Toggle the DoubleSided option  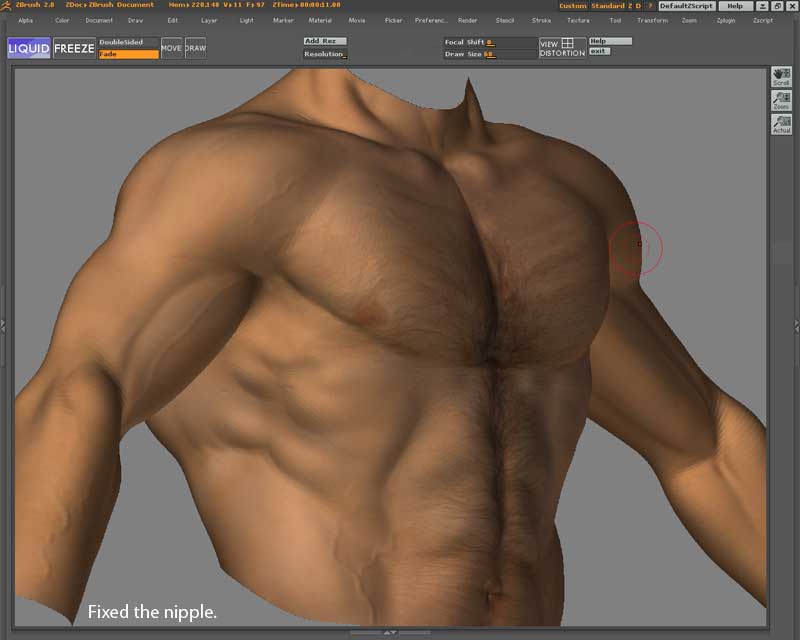[128, 42]
